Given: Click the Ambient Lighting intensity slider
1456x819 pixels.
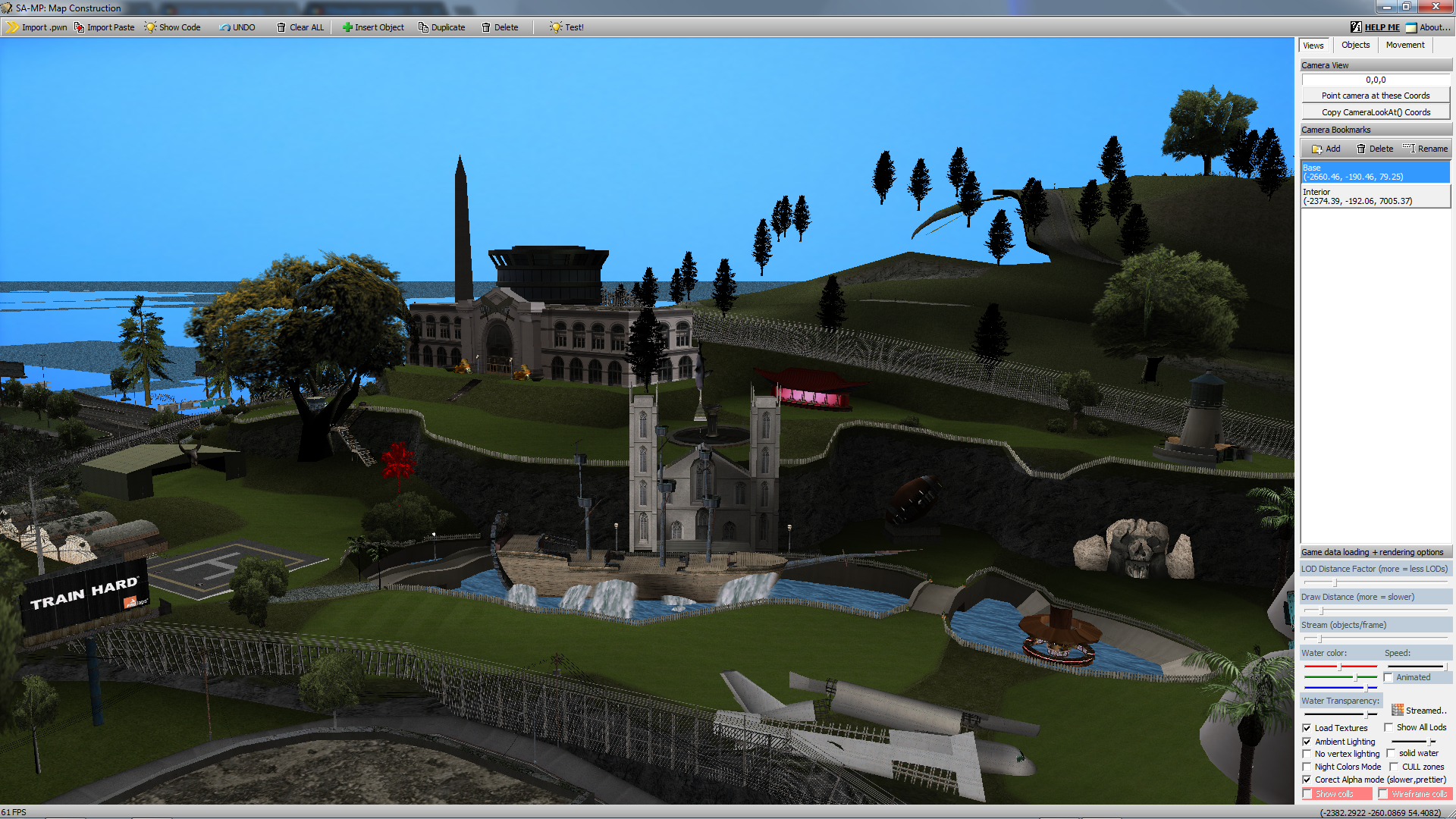Looking at the screenshot, I should (x=1414, y=741).
